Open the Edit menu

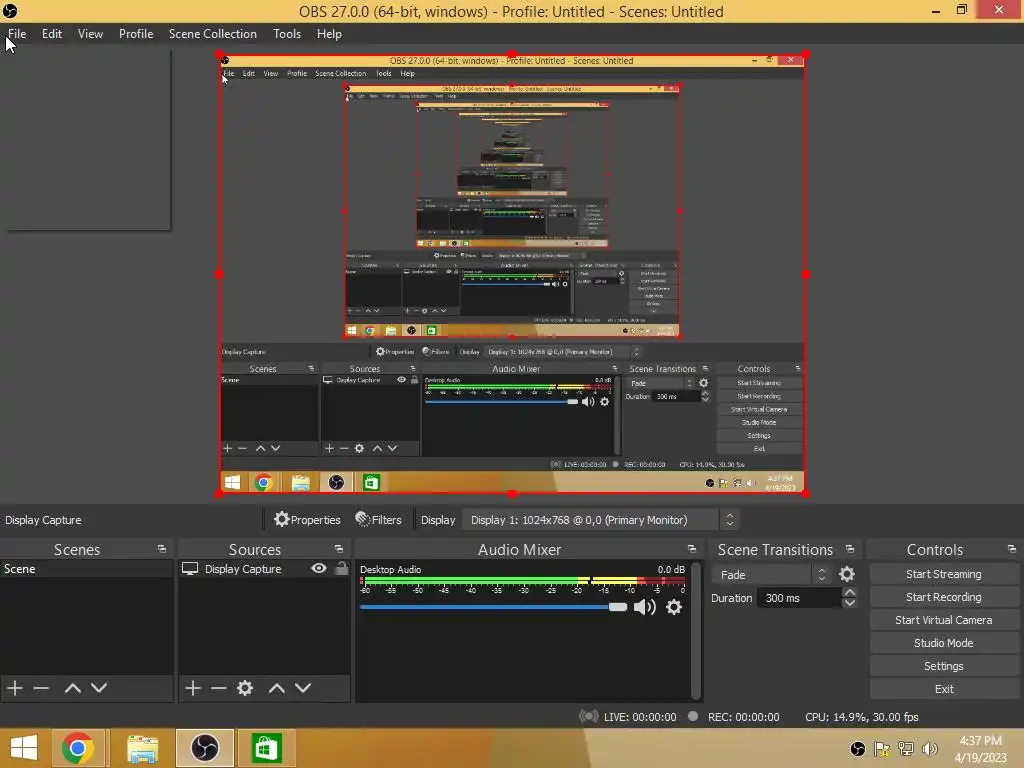[x=52, y=34]
